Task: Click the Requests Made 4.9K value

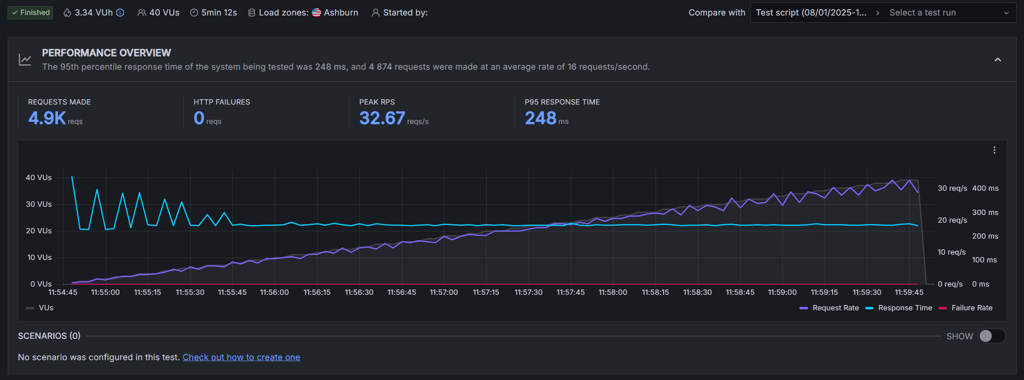Action: (46, 118)
